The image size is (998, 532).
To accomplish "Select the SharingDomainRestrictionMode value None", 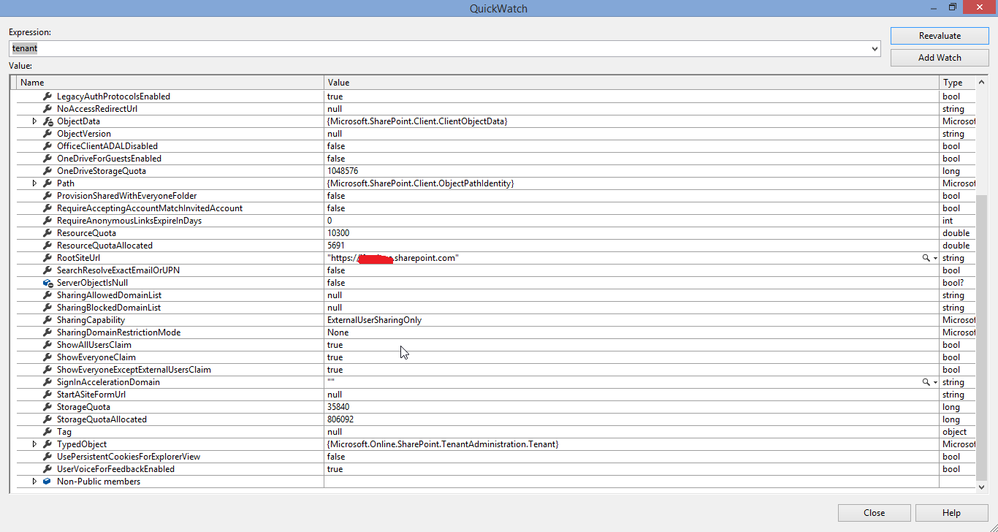I will 338,332.
